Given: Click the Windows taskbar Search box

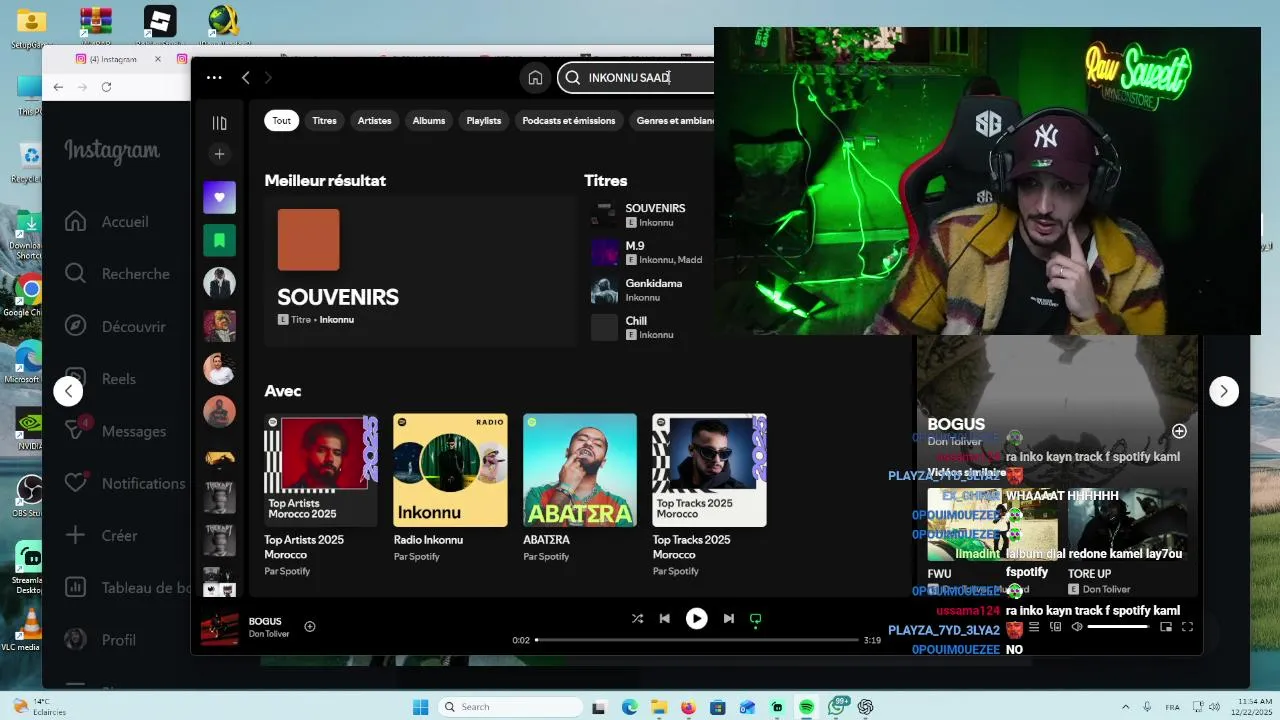Looking at the screenshot, I should click(x=510, y=707).
